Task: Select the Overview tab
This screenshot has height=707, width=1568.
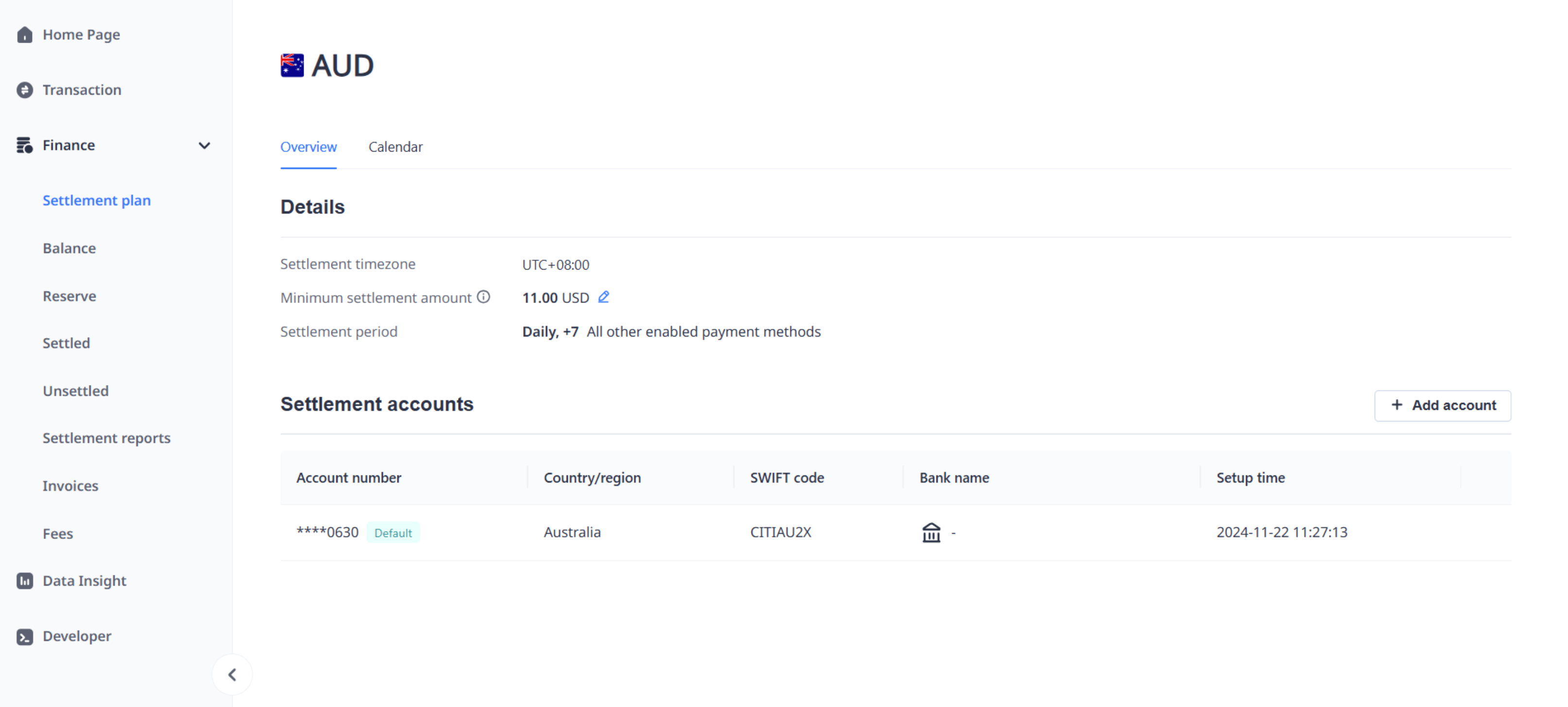Action: click(308, 147)
